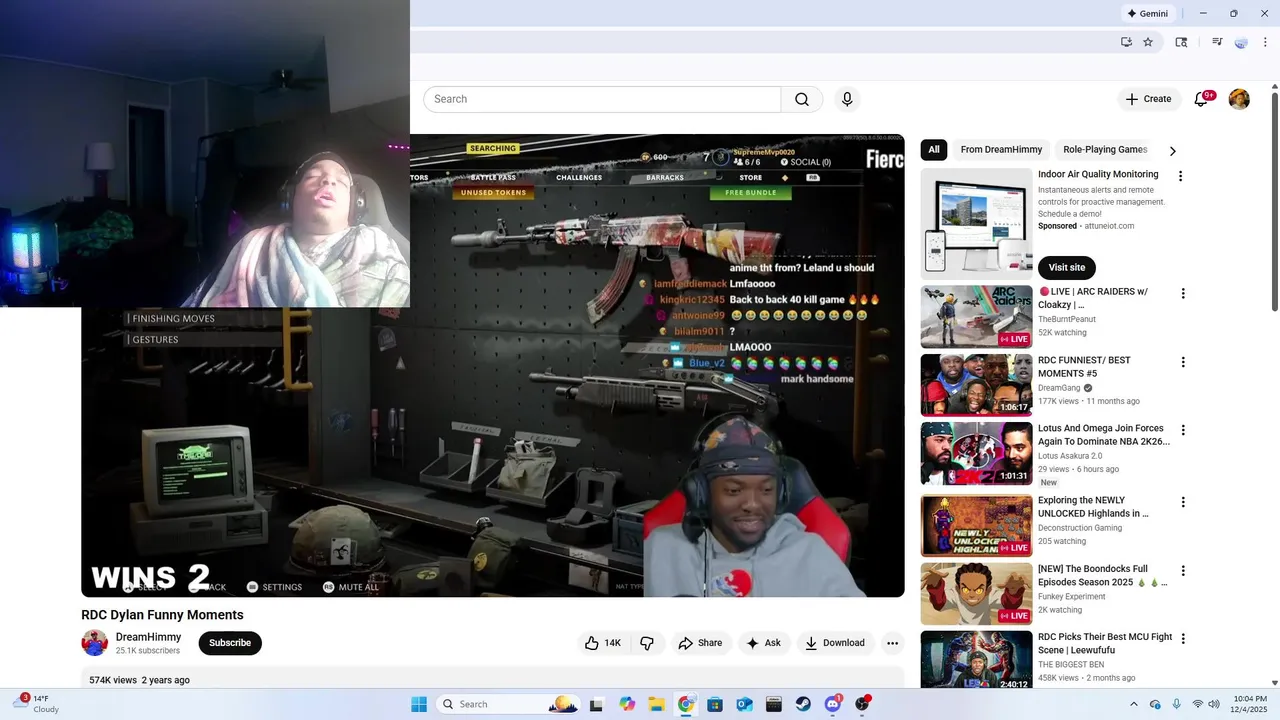This screenshot has width=1280, height=720.
Task: Open more actions ellipsis below video
Action: pyautogui.click(x=892, y=643)
